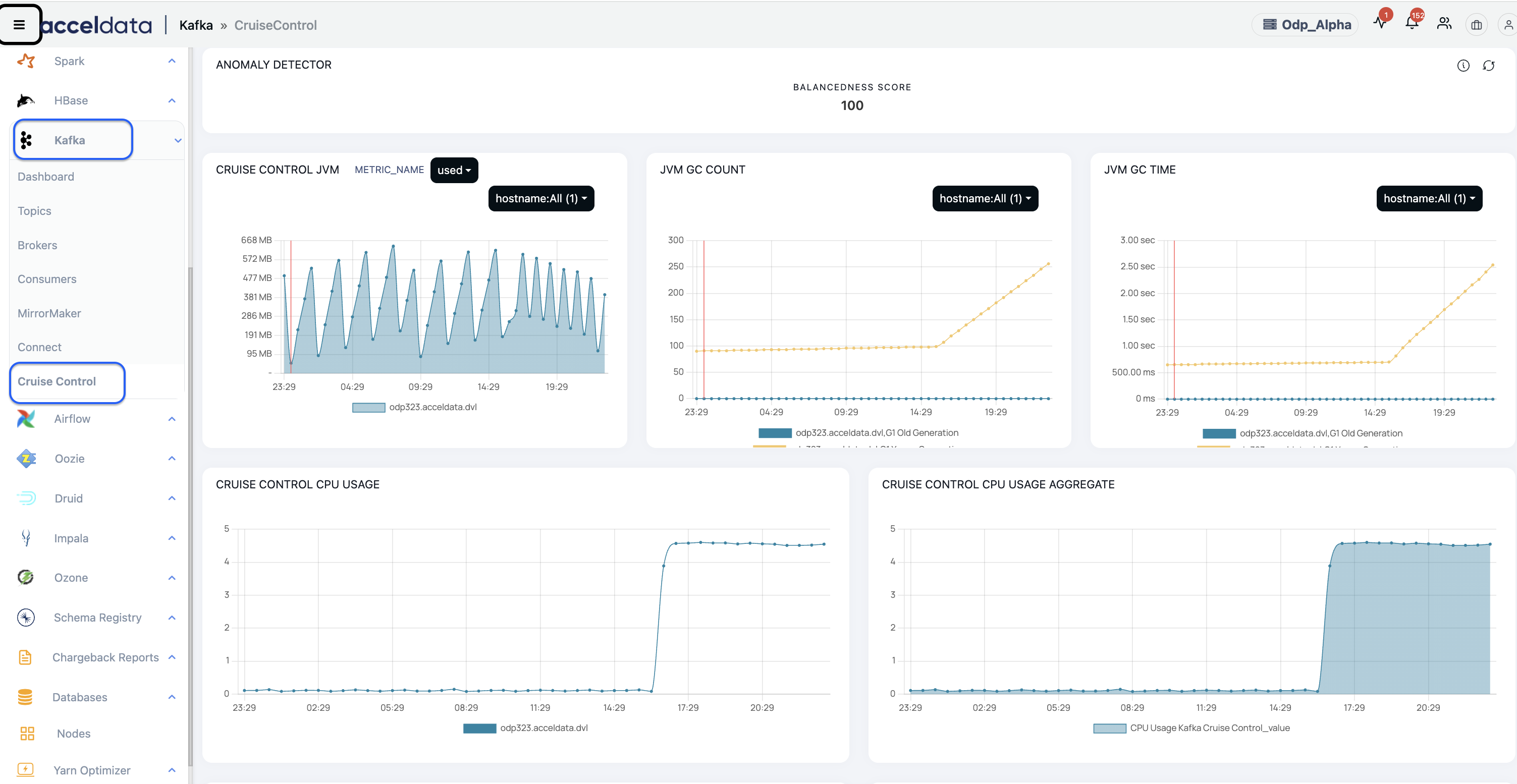This screenshot has height=784, width=1517.
Task: Open Kafka Brokers page
Action: tap(37, 245)
